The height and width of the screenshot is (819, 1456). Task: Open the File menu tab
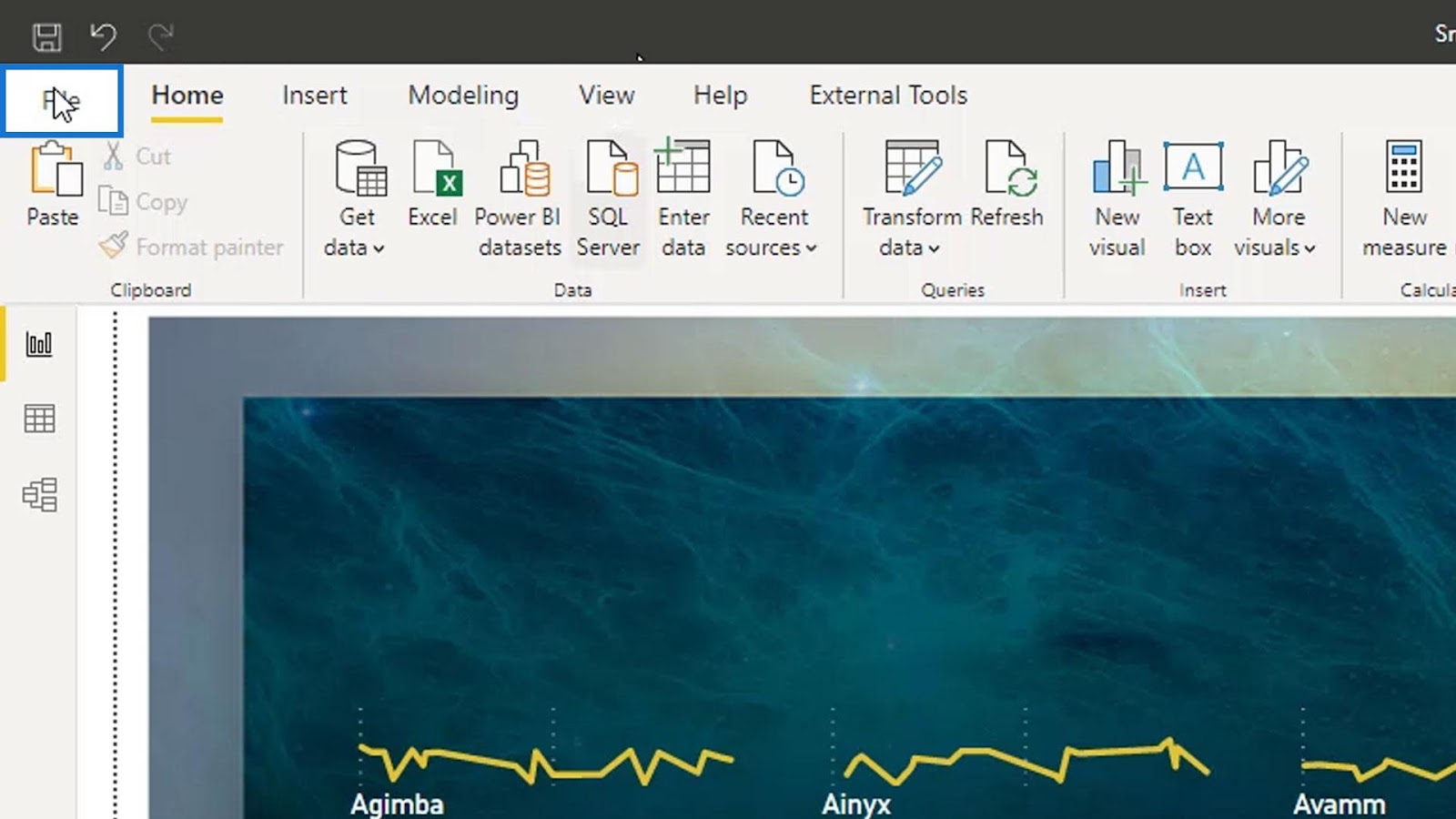coord(61,101)
